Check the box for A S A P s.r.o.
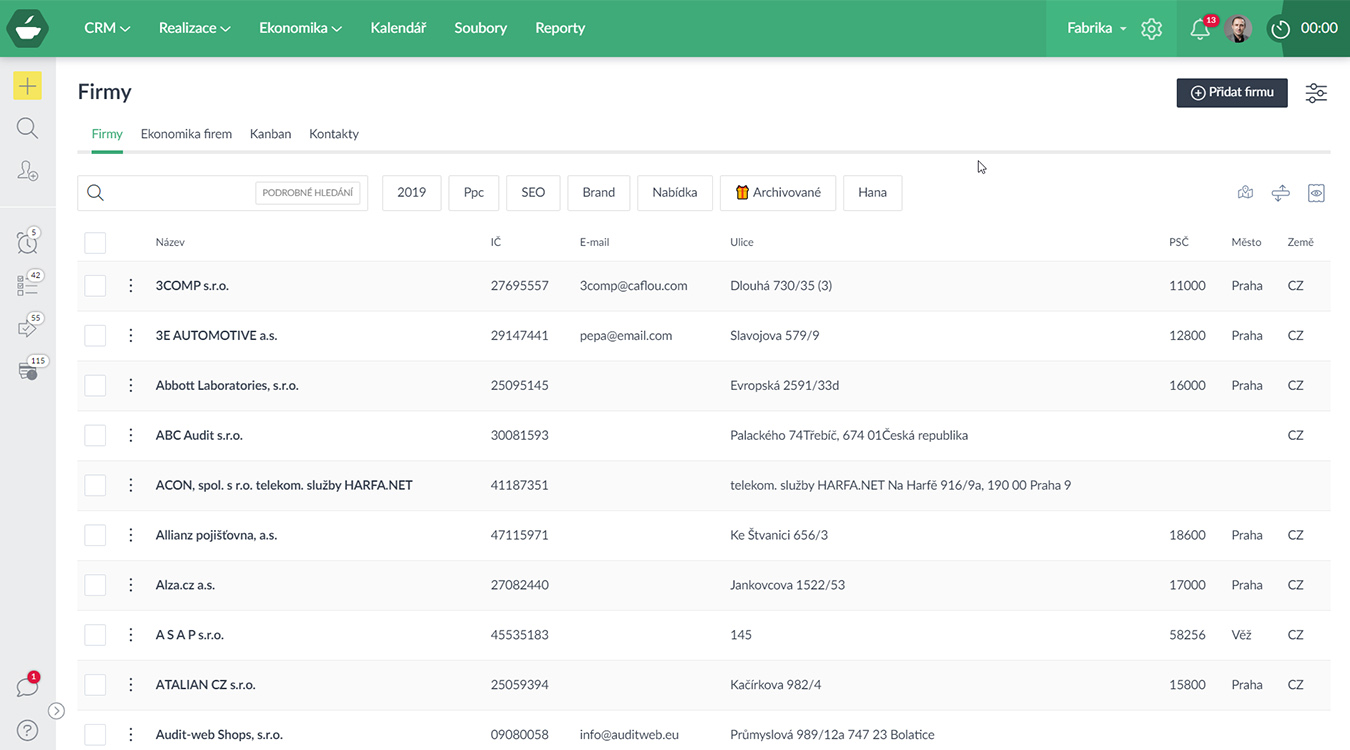Image resolution: width=1350 pixels, height=750 pixels. (x=95, y=636)
